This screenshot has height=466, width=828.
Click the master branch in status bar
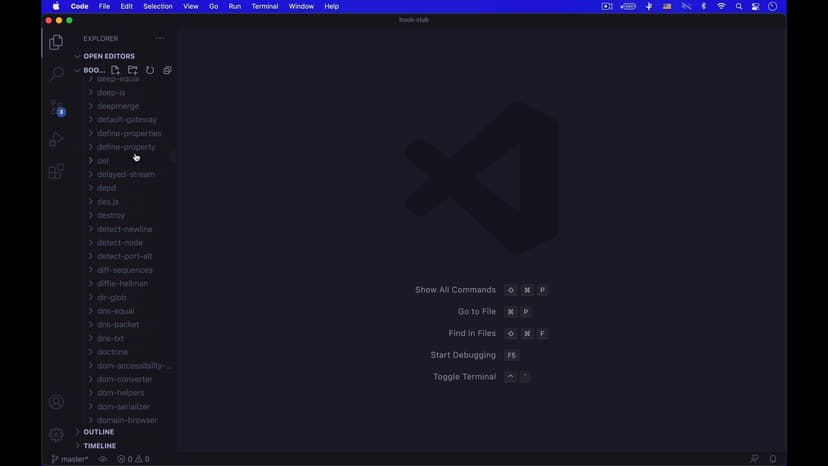70,459
